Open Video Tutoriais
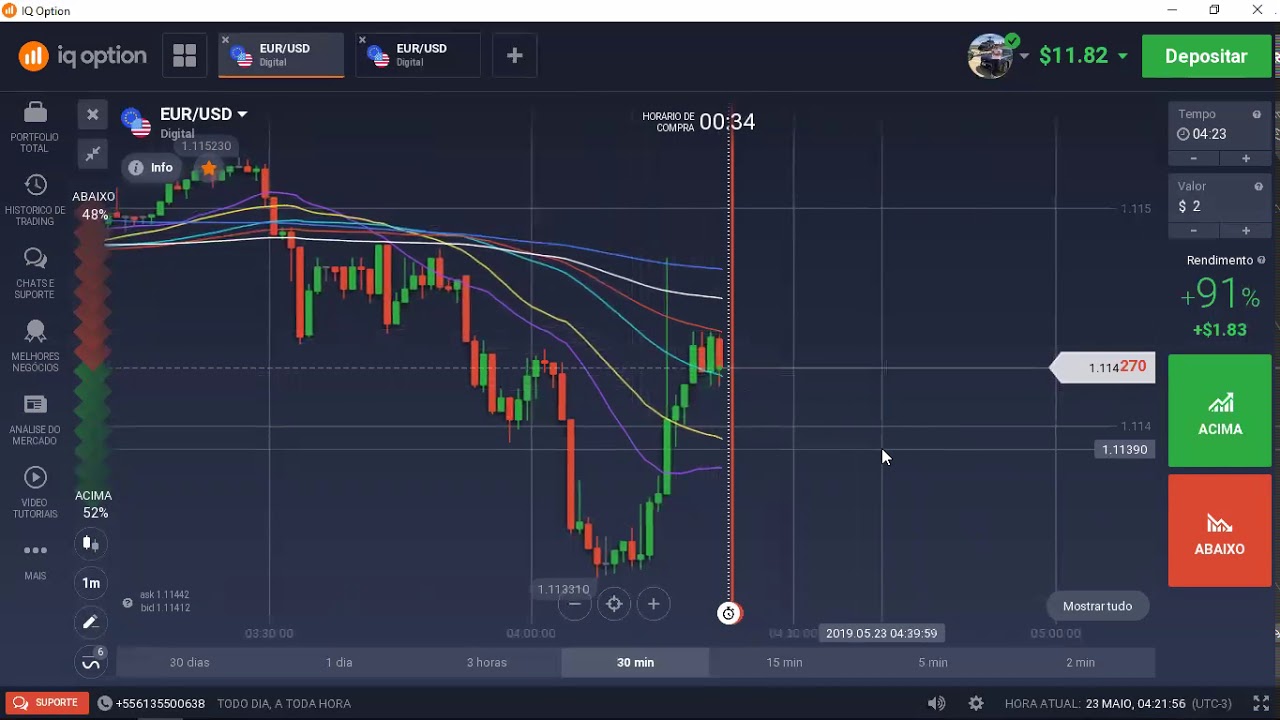Screen dimensions: 1280x720 tap(35, 493)
